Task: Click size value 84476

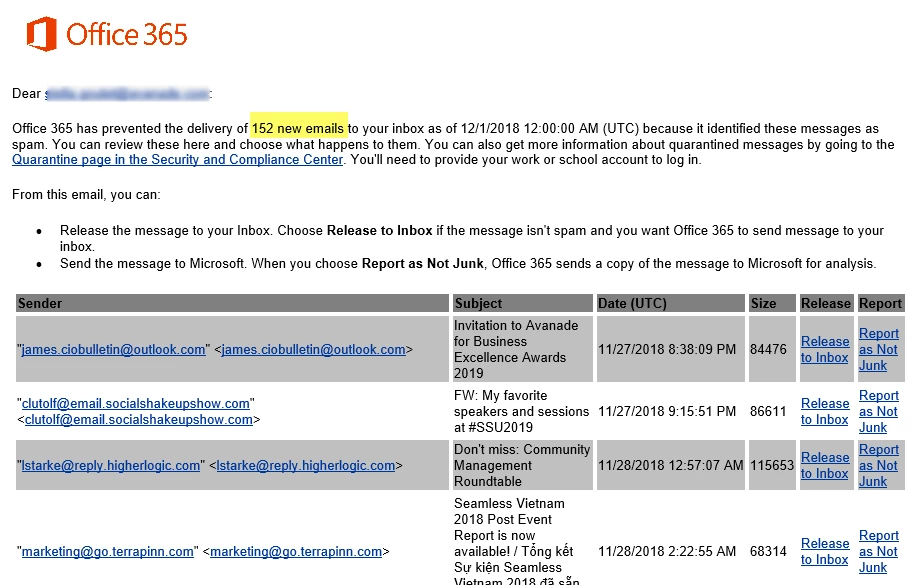Action: tap(768, 349)
